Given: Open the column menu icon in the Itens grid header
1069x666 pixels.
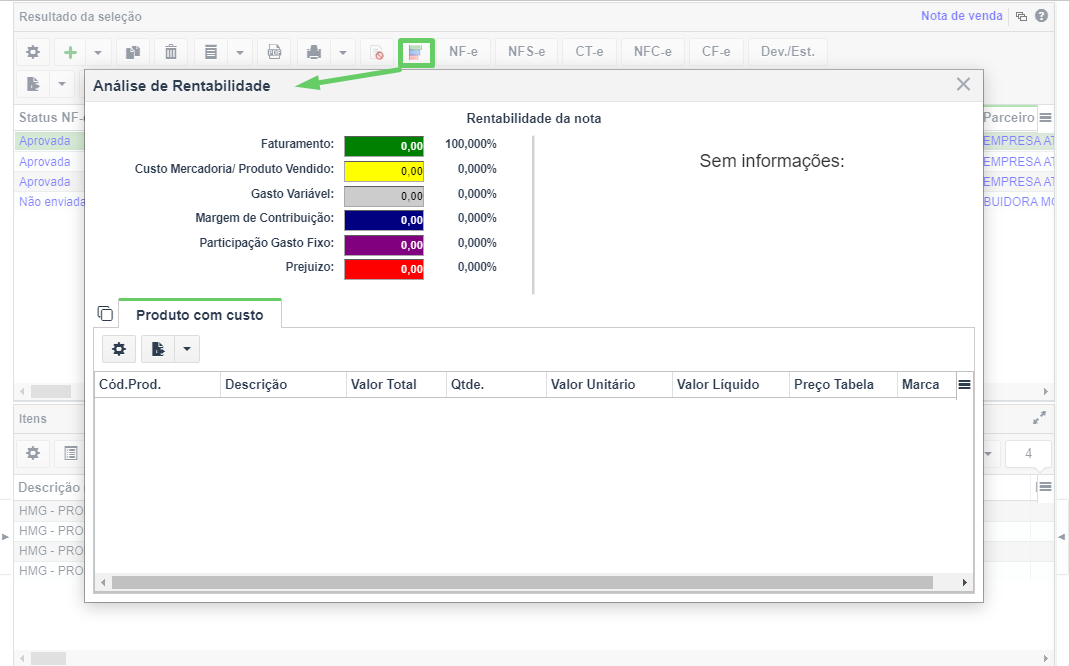Looking at the screenshot, I should coord(1044,487).
